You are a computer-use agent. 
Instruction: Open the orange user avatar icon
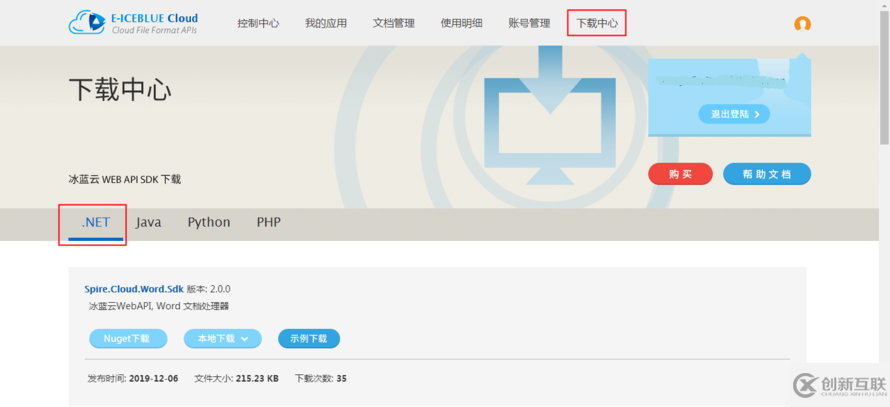[802, 23]
